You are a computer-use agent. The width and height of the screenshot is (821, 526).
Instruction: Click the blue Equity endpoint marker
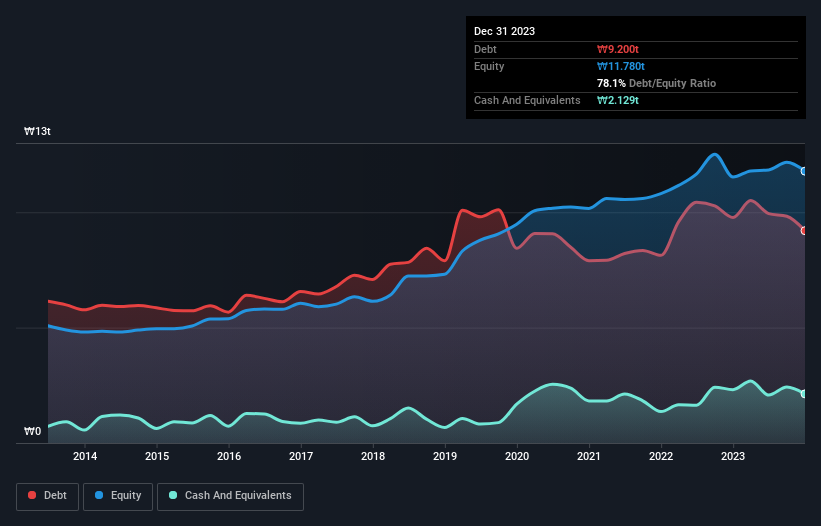pyautogui.click(x=804, y=171)
